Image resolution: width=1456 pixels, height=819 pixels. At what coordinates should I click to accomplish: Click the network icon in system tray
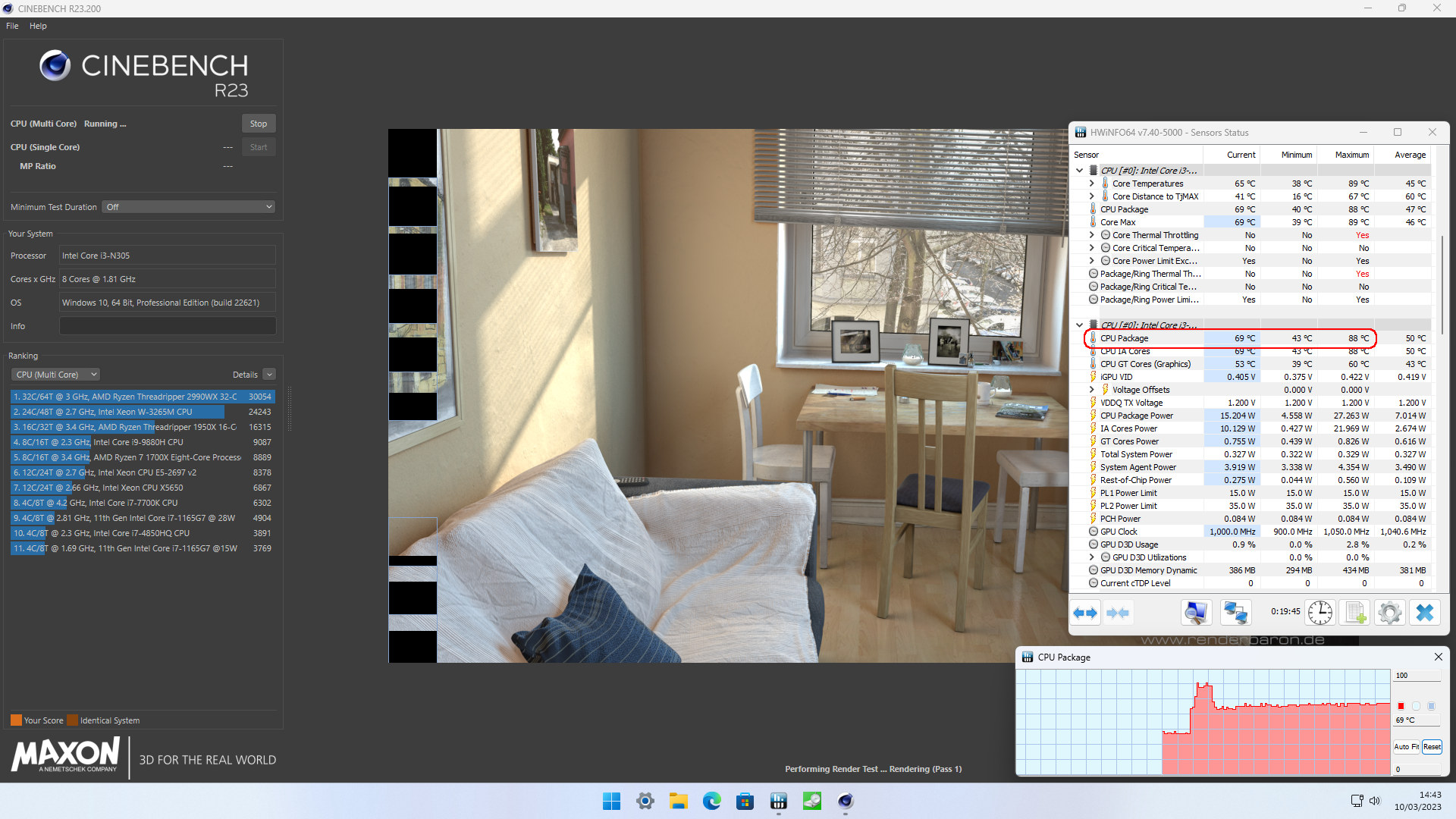[x=1357, y=801]
